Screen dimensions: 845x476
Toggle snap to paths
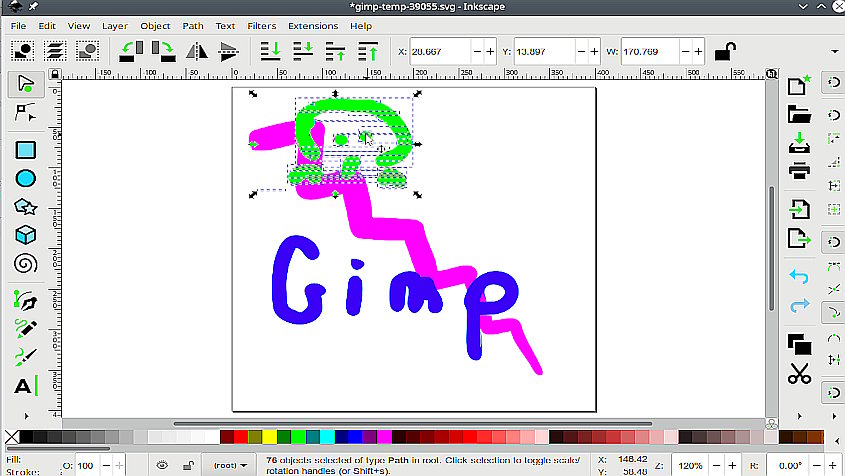(833, 267)
